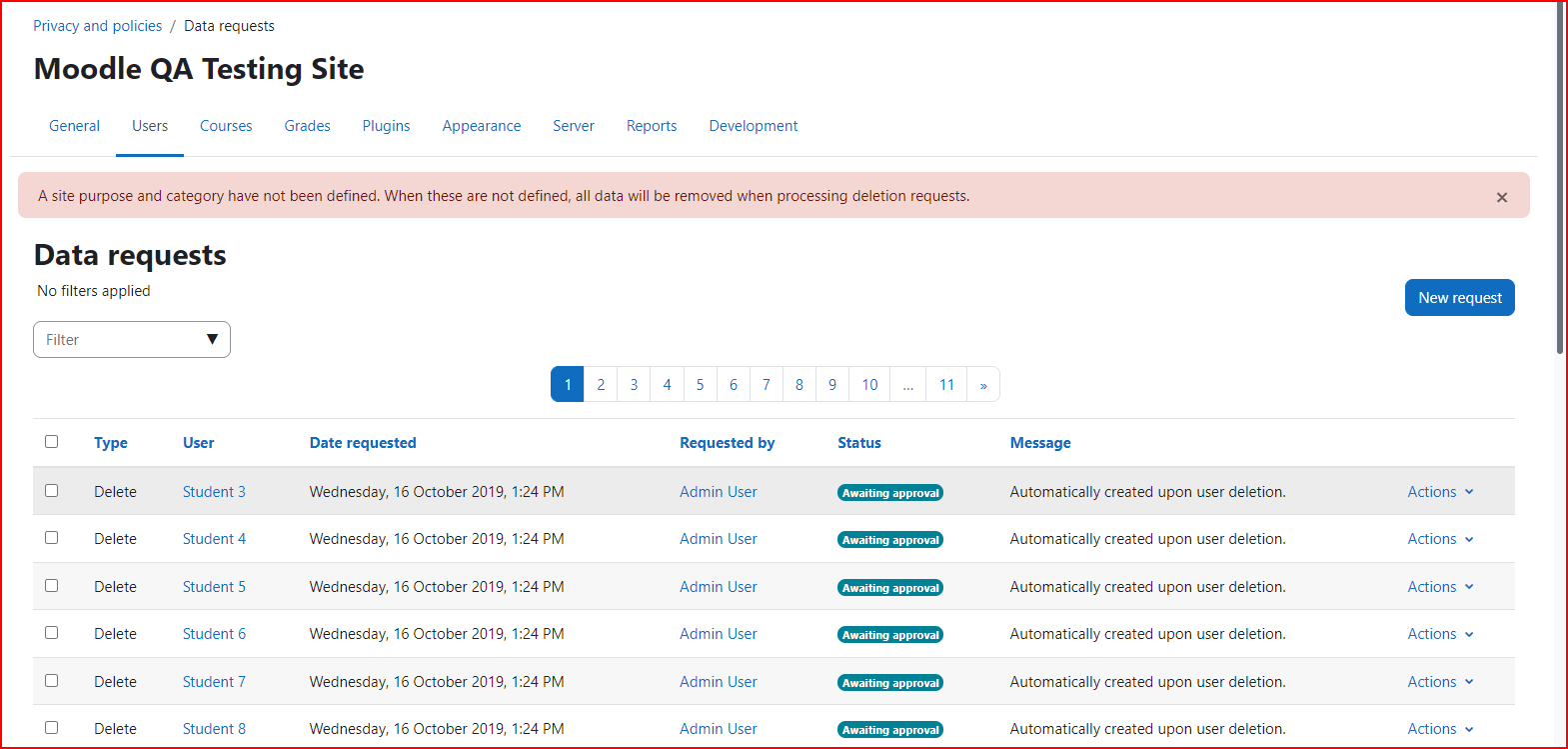This screenshot has height=749, width=1568.
Task: Click the page vertical scrollbar thumb
Action: tap(1560, 178)
